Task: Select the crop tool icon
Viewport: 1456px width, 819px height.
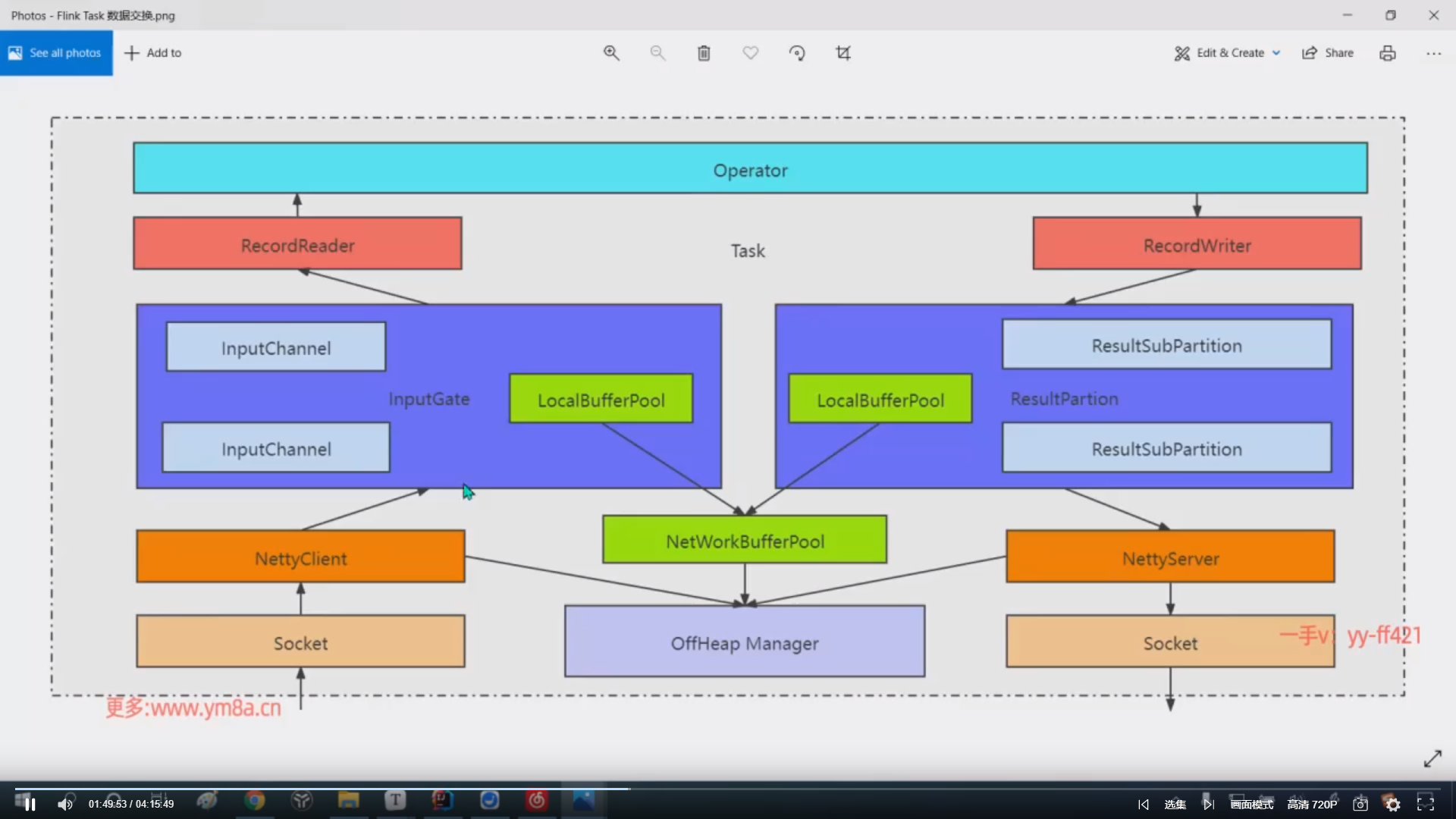Action: (x=843, y=53)
